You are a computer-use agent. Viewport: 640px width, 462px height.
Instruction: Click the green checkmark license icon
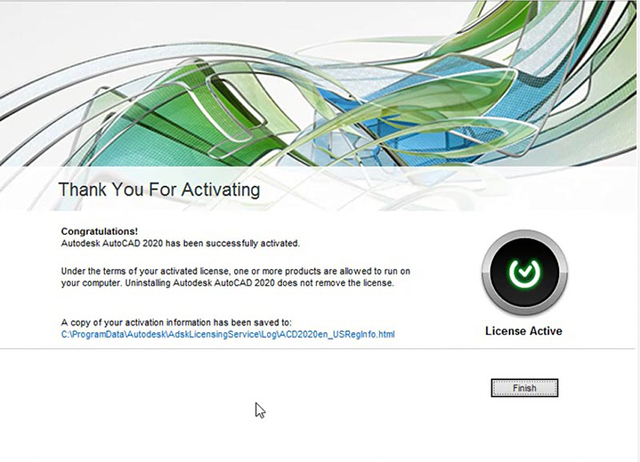coord(523,272)
